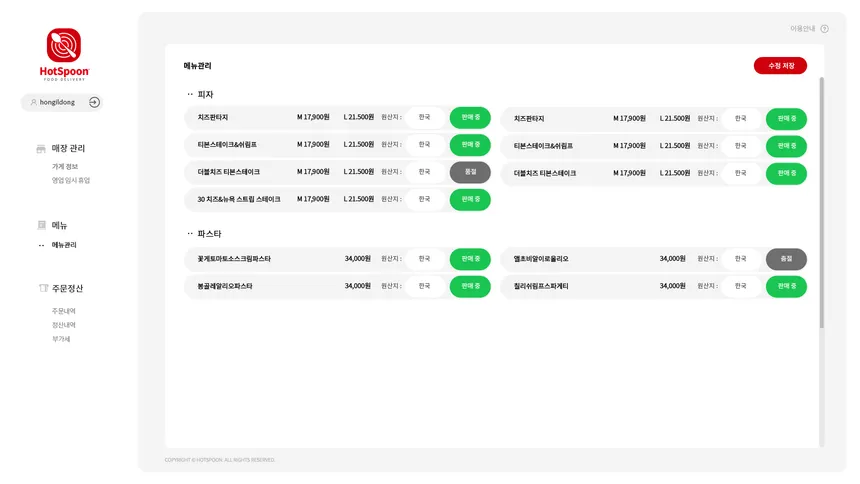
Task: Click the menu name 30 치즈&뉴욕 스트립 스테이크
Action: (x=239, y=199)
